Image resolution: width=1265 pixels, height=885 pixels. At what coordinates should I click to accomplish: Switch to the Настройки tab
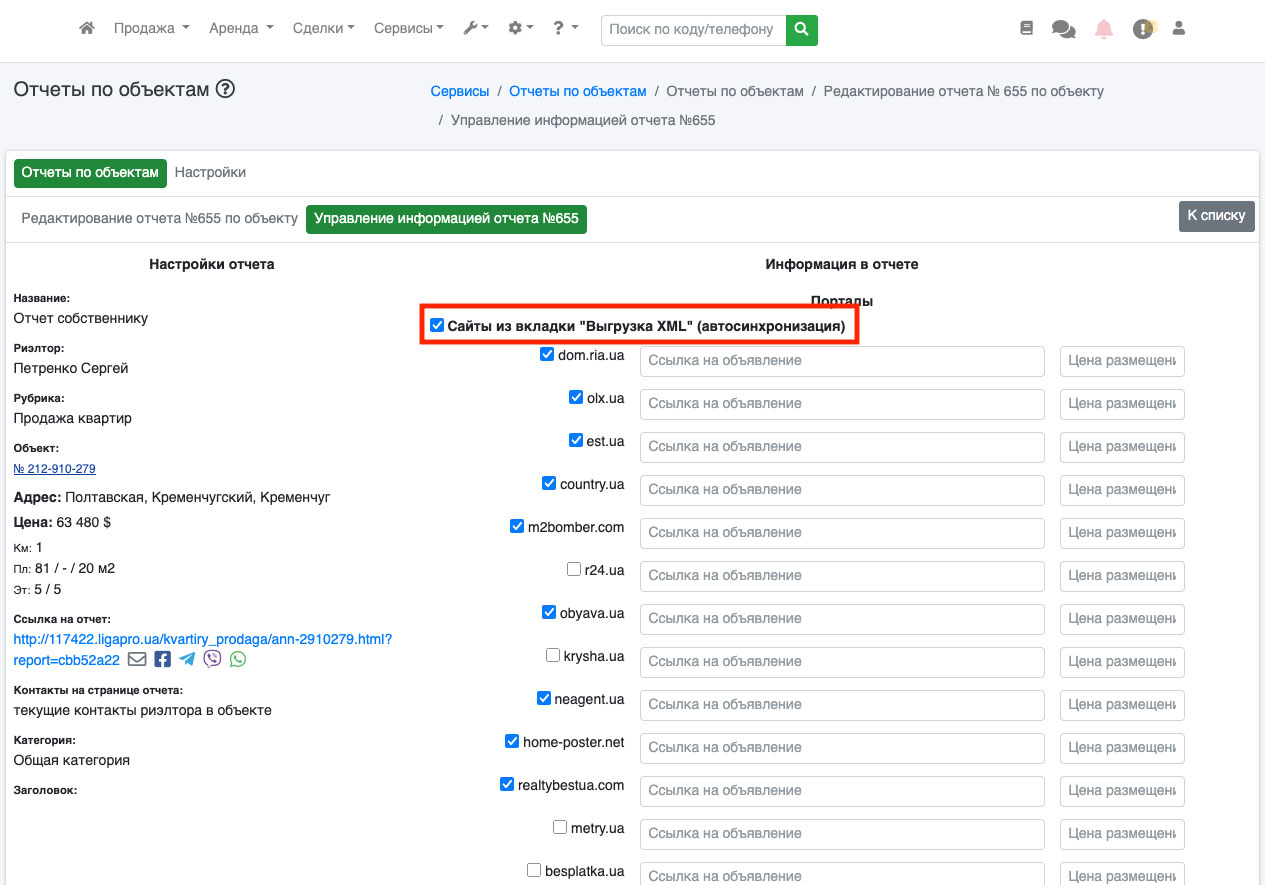click(x=210, y=172)
